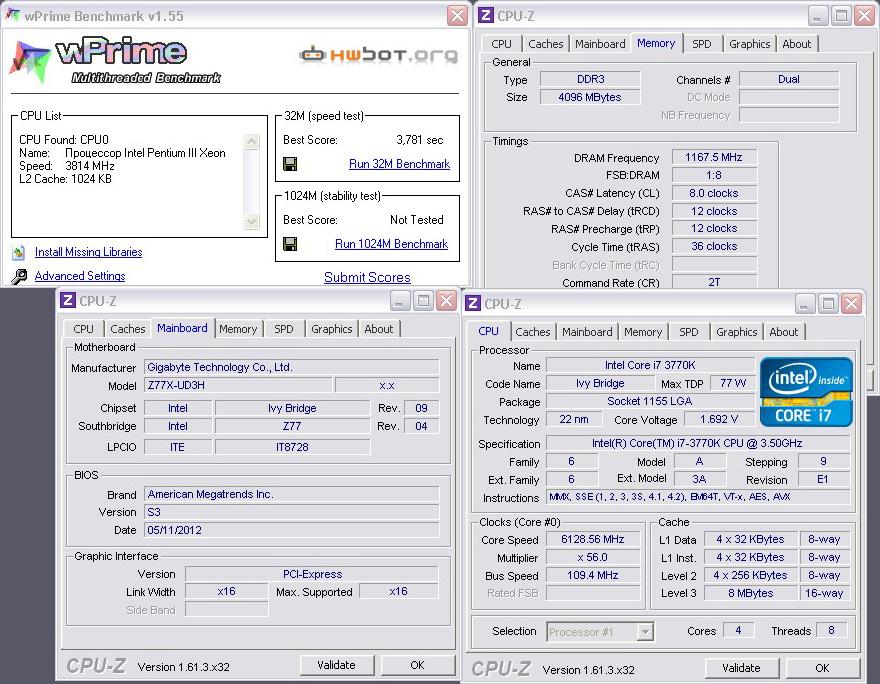The width and height of the screenshot is (880, 684).
Task: Close the wPrime Benchmark window
Action: [x=457, y=16]
